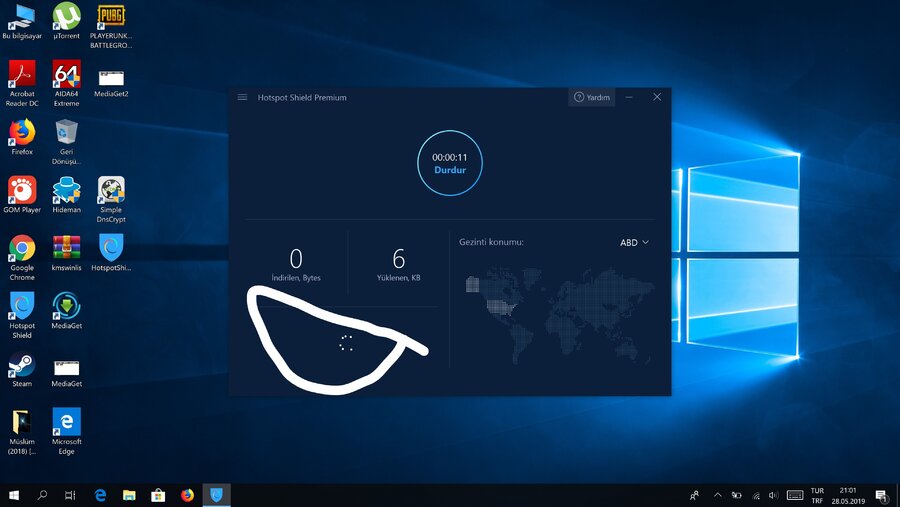The width and height of the screenshot is (900, 507).
Task: Select the Google Chrome desktop icon
Action: [22, 258]
